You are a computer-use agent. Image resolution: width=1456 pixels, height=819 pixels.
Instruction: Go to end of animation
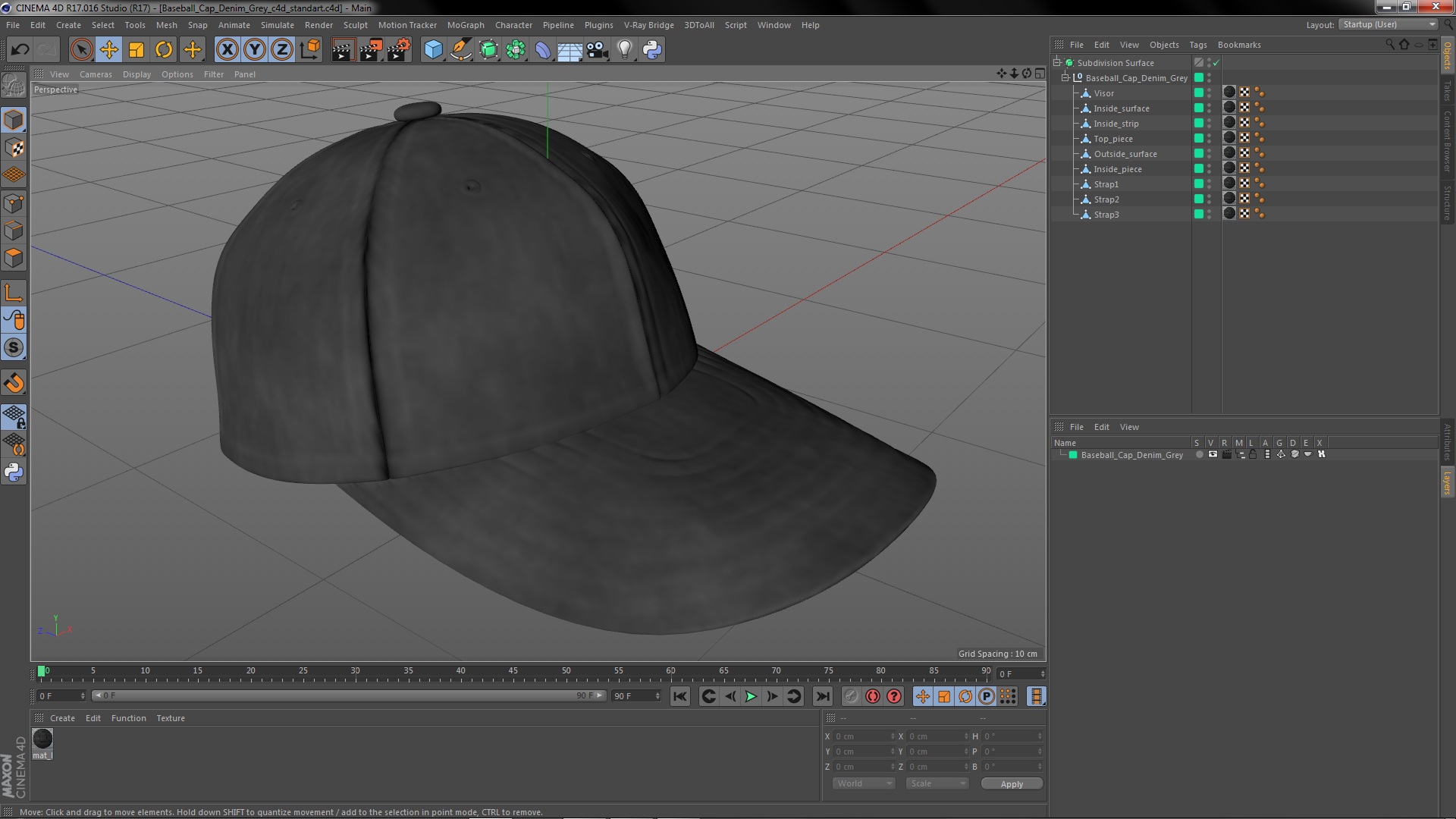(x=822, y=696)
